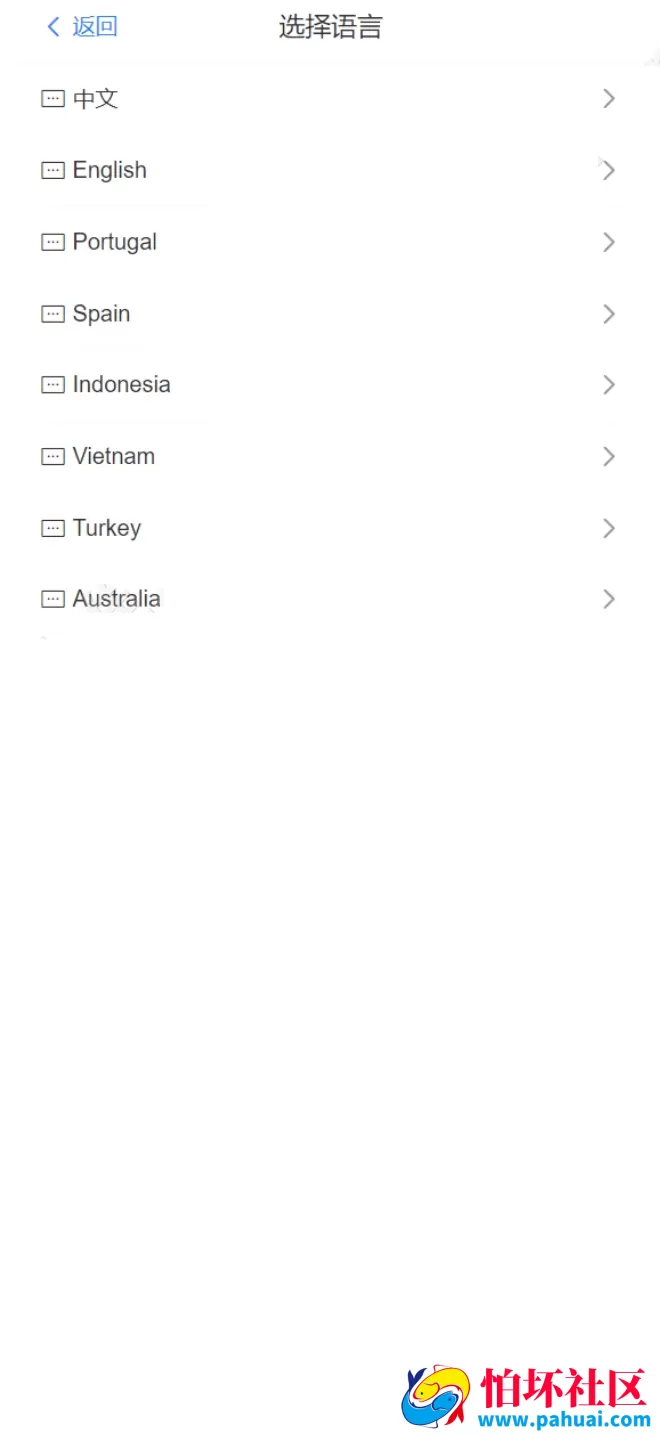Go back using the 返回 link
This screenshot has width=660, height=1436.
click(x=95, y=27)
